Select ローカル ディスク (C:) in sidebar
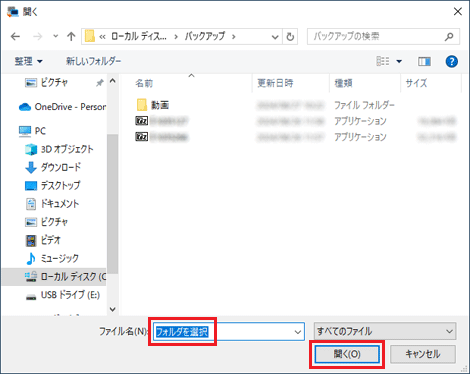 [54, 277]
